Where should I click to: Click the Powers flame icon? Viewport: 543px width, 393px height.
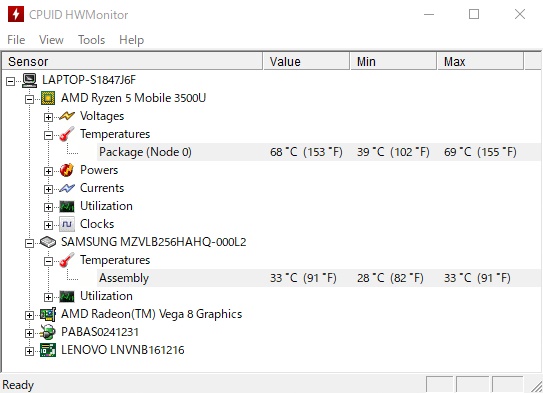tap(67, 170)
